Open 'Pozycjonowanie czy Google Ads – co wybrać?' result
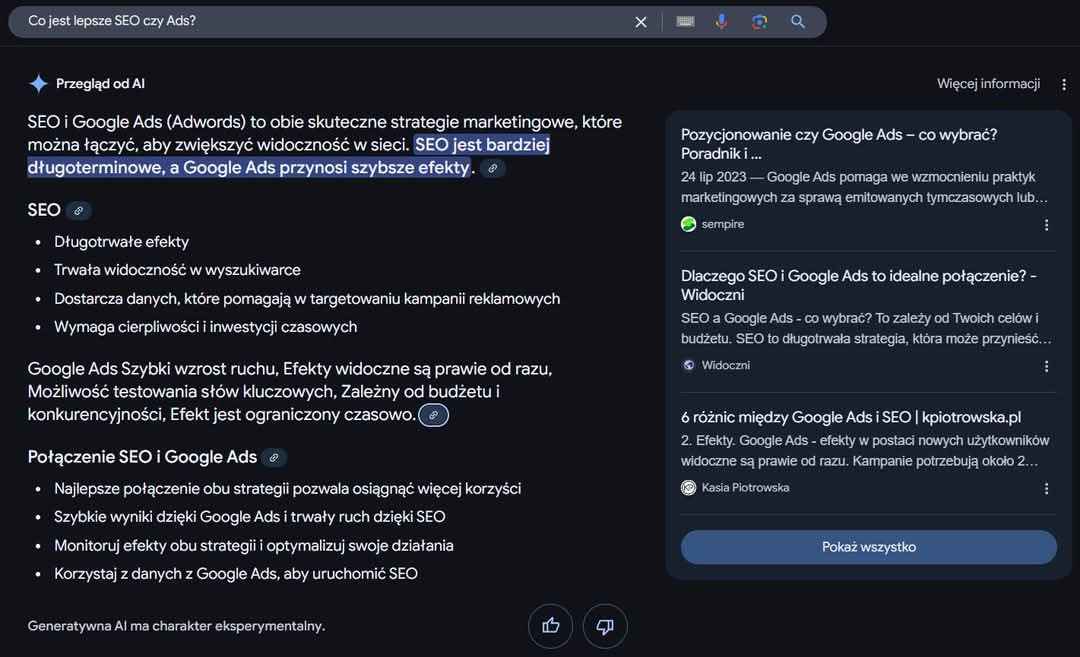This screenshot has height=657, width=1080. pyautogui.click(x=838, y=144)
